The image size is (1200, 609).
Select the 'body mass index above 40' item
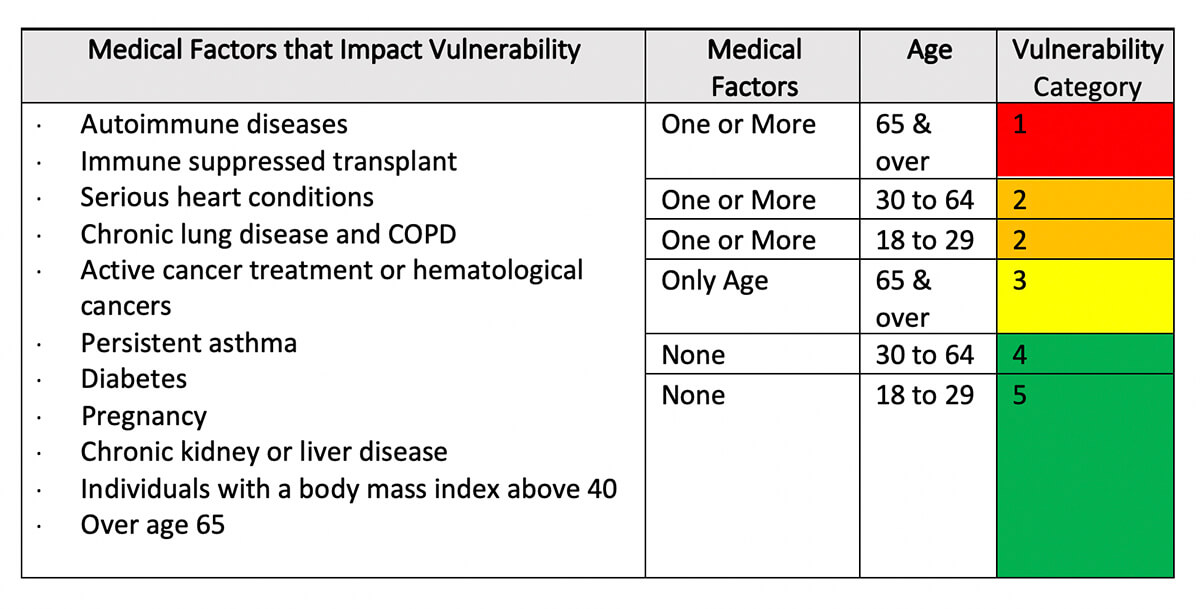click(348, 489)
